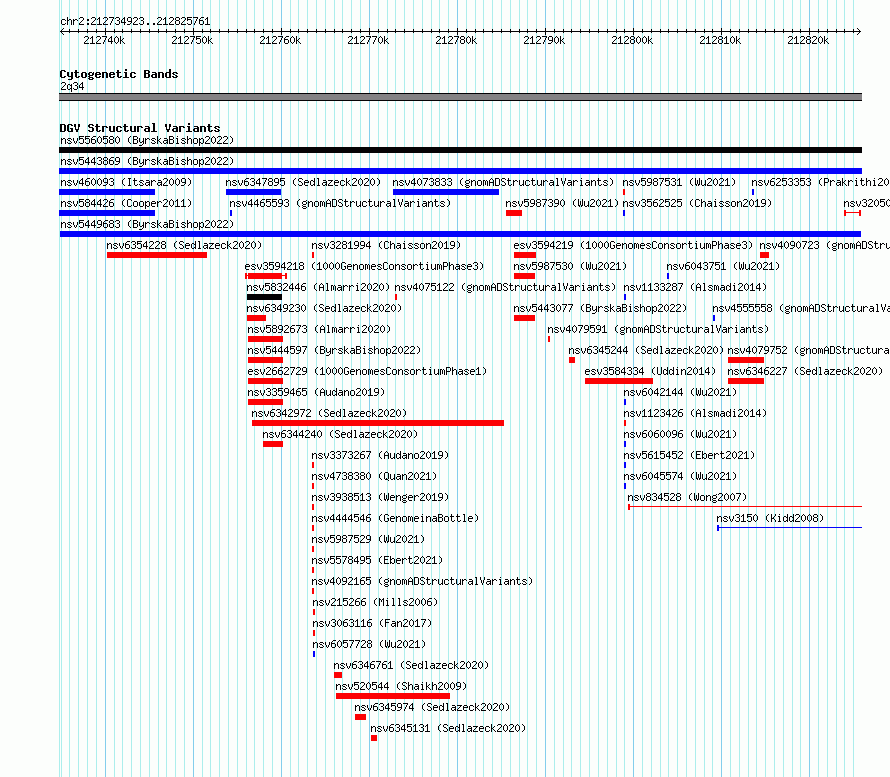
Task: Click esv2662729 1000Genomes Phase1 label
Action: pyautogui.click(x=367, y=371)
